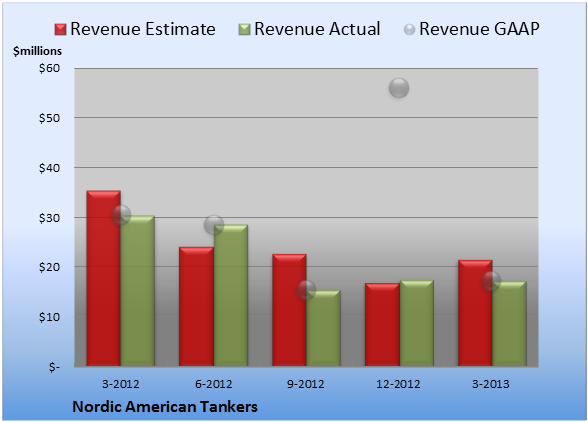Select the red estimate bar for 9-2012
Viewport: 588px width, 422px height.
[289, 310]
